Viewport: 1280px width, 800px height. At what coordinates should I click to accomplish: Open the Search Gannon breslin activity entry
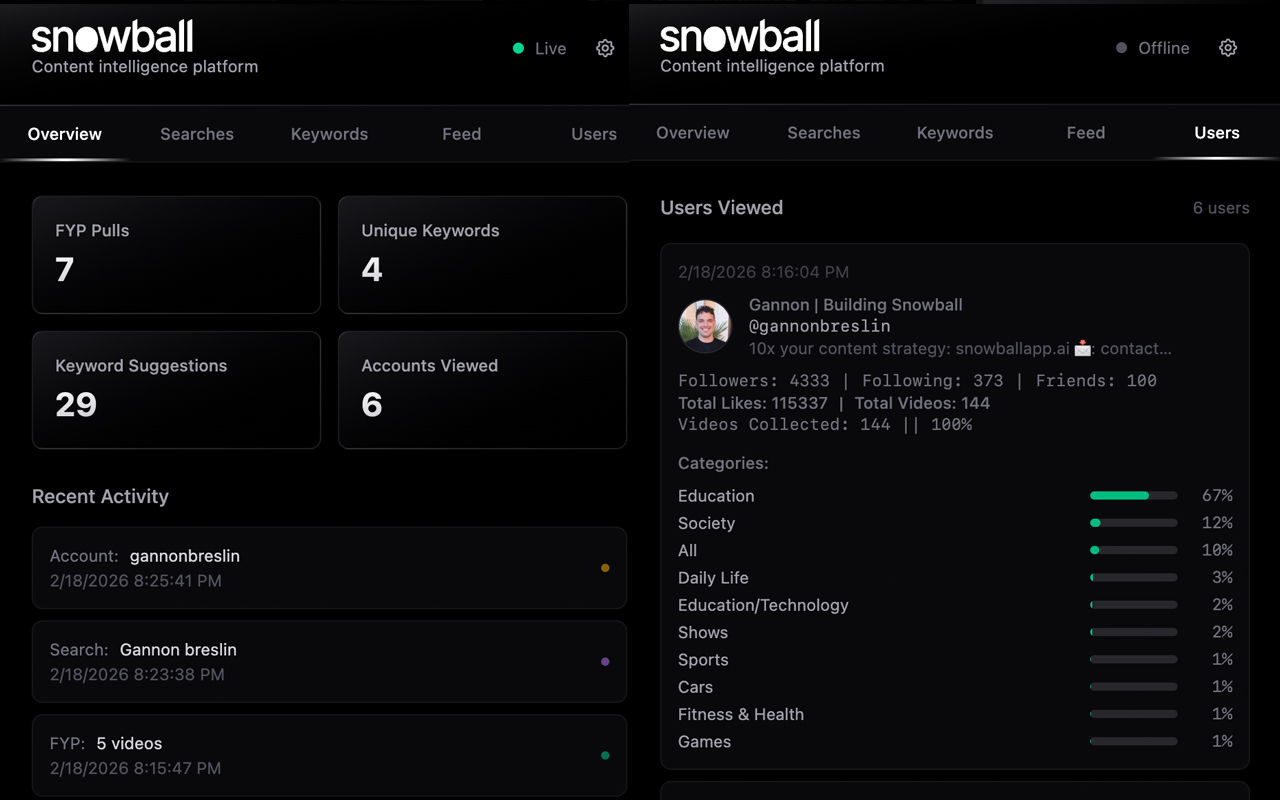[x=329, y=662]
